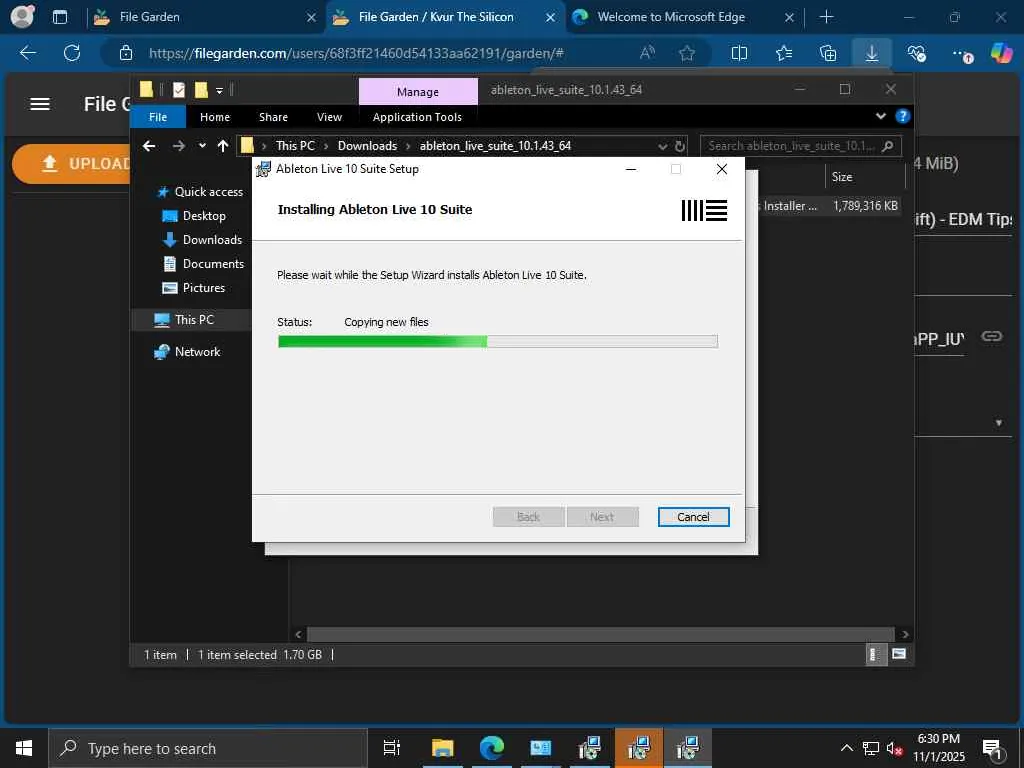Select Desktop in the navigation pane
This screenshot has width=1024, height=768.
(194, 216)
